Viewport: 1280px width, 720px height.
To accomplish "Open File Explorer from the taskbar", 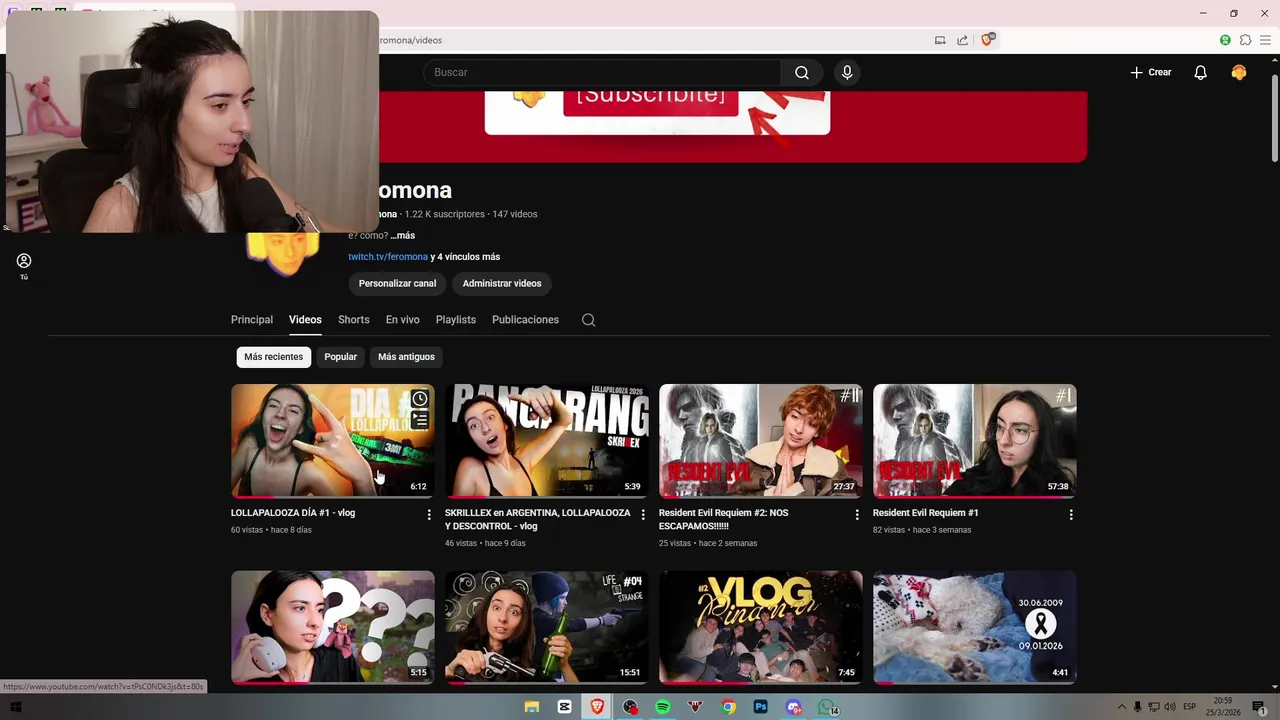I will [x=532, y=707].
